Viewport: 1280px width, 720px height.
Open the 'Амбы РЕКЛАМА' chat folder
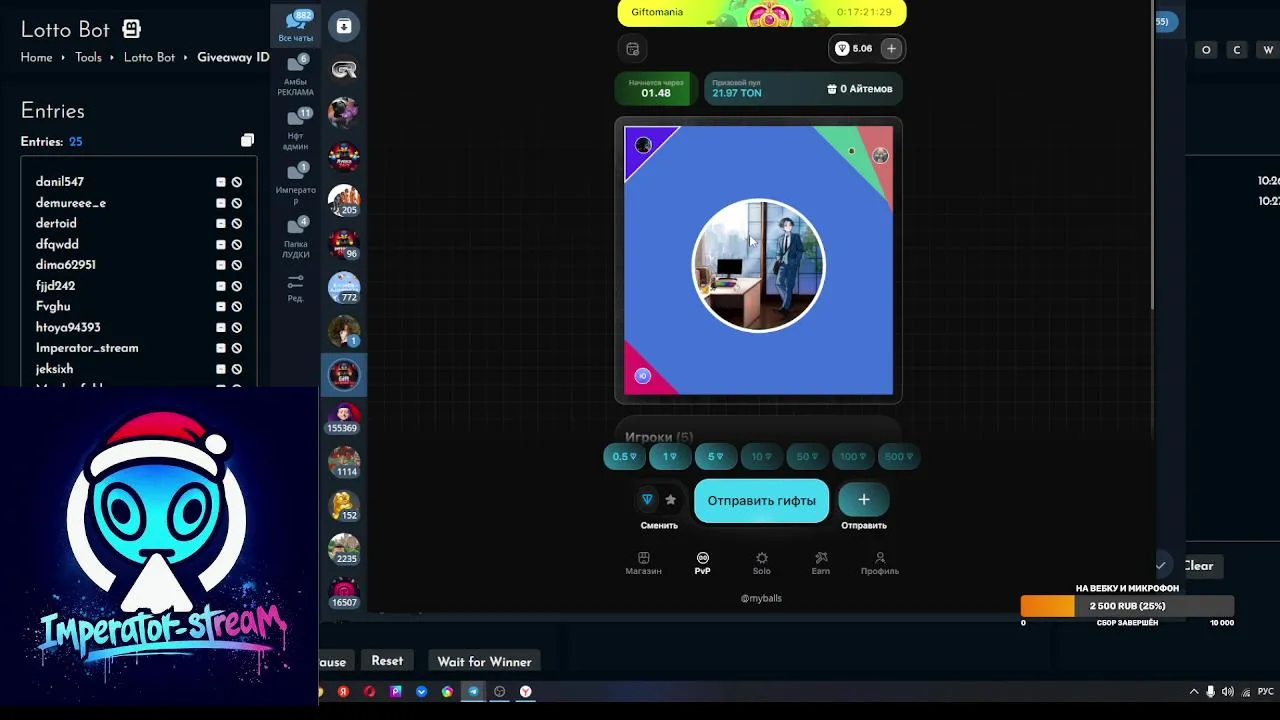[295, 76]
